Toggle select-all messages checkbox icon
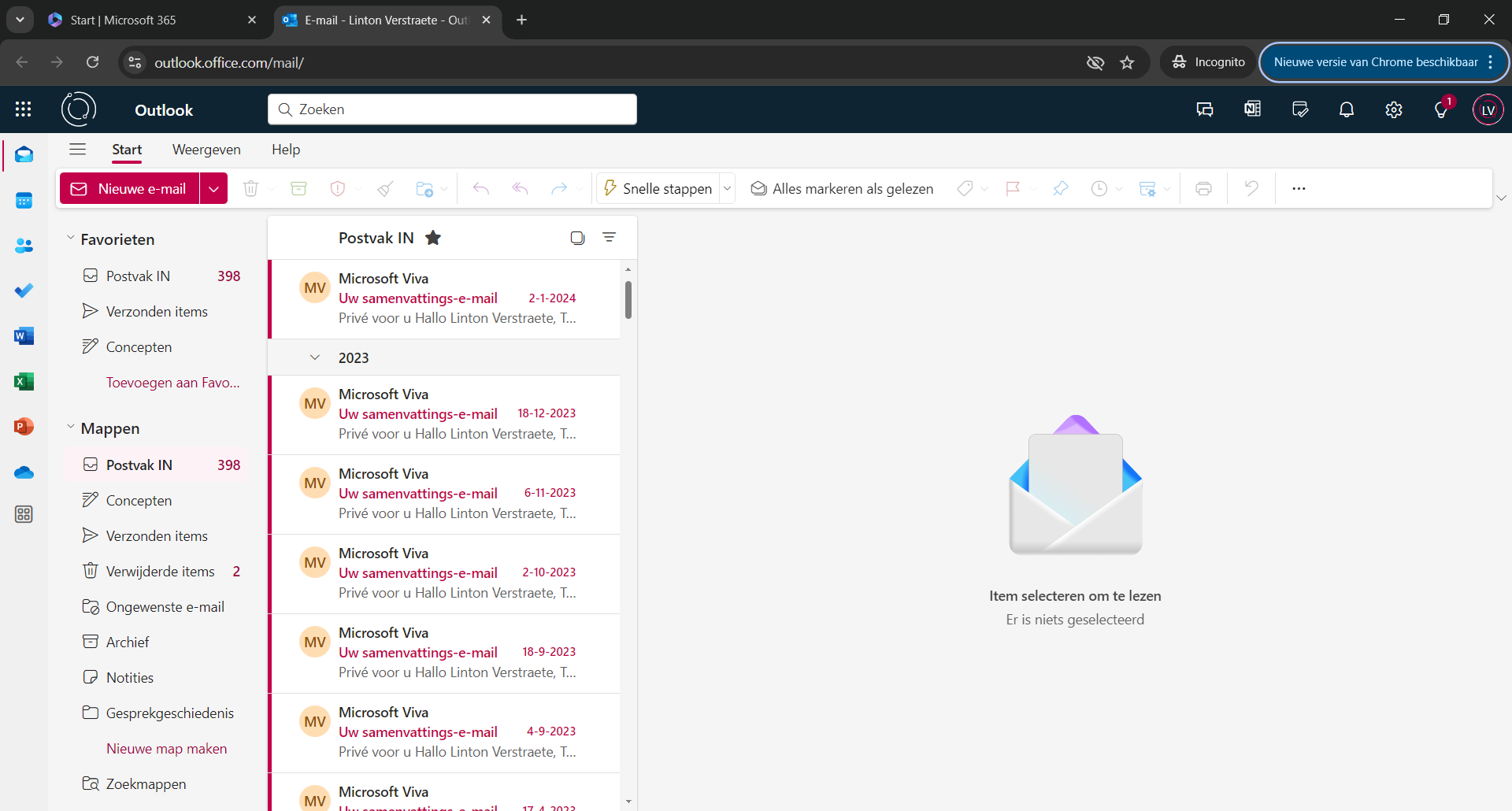The image size is (1512, 811). click(x=577, y=238)
